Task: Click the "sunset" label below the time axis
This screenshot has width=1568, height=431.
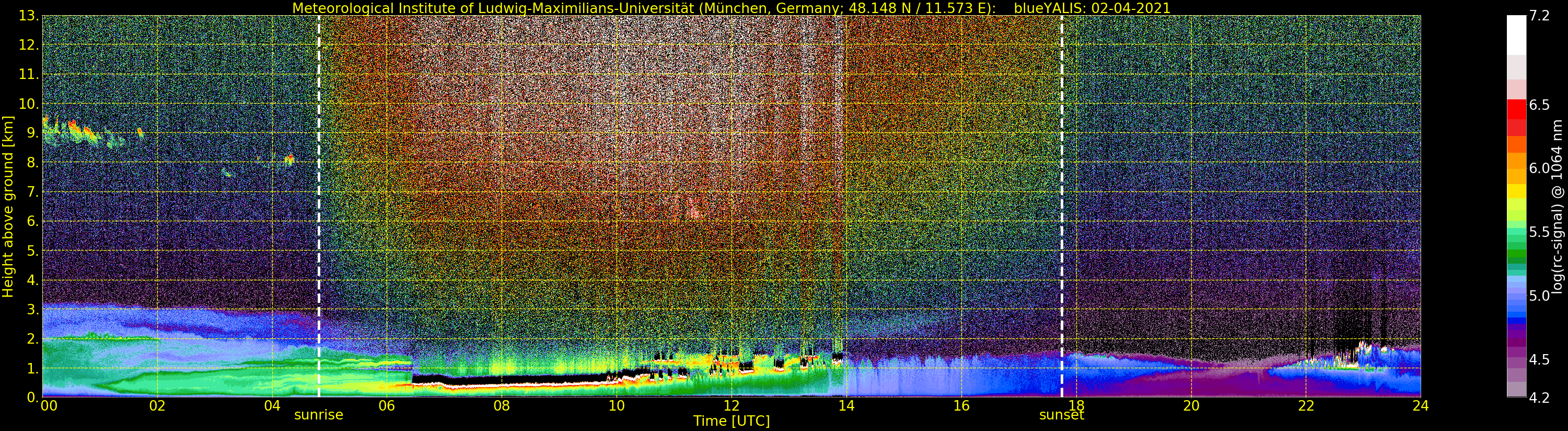Action: click(x=1062, y=415)
